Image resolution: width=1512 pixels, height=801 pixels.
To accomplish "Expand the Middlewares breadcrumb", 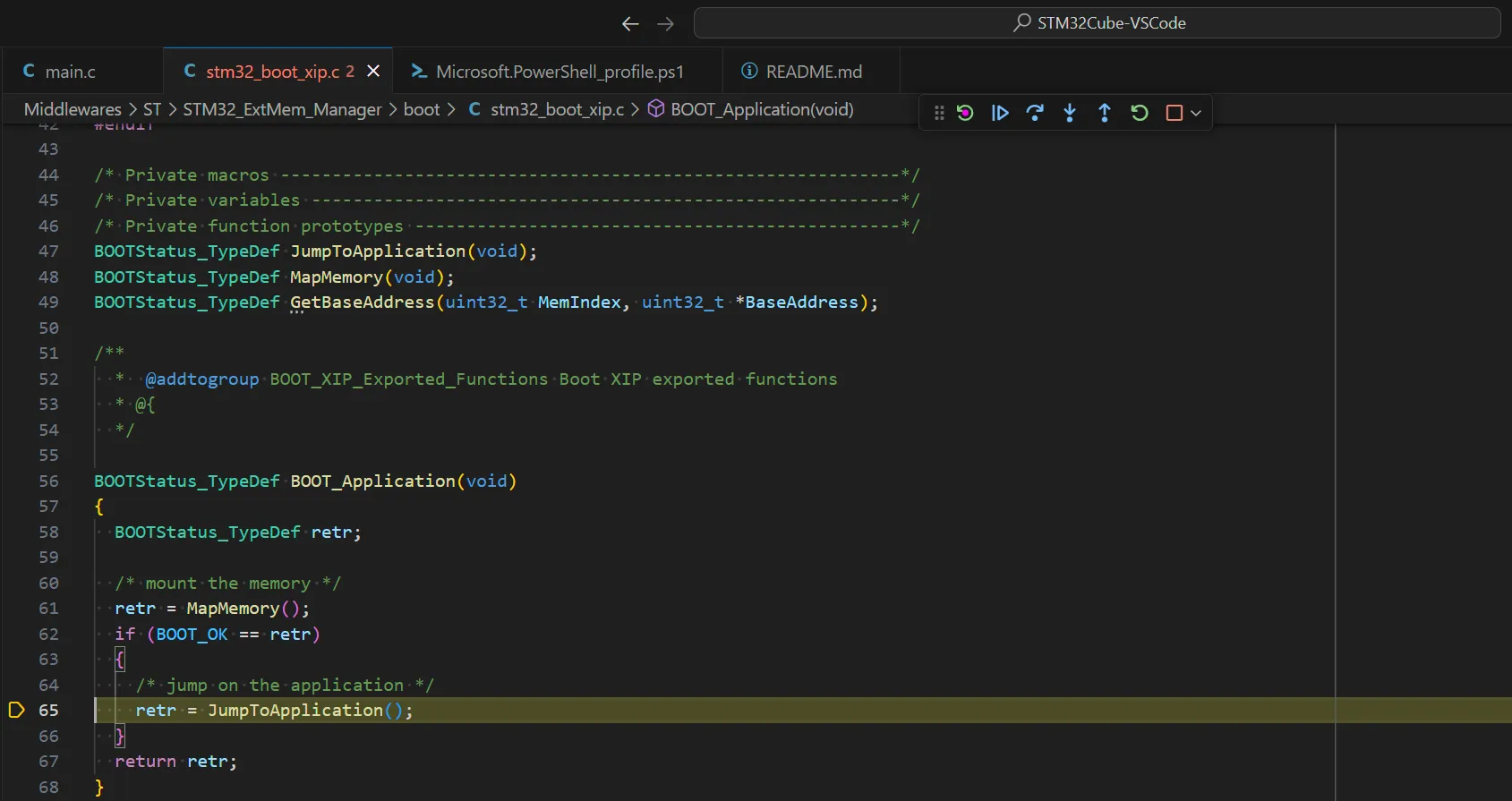I will (73, 109).
